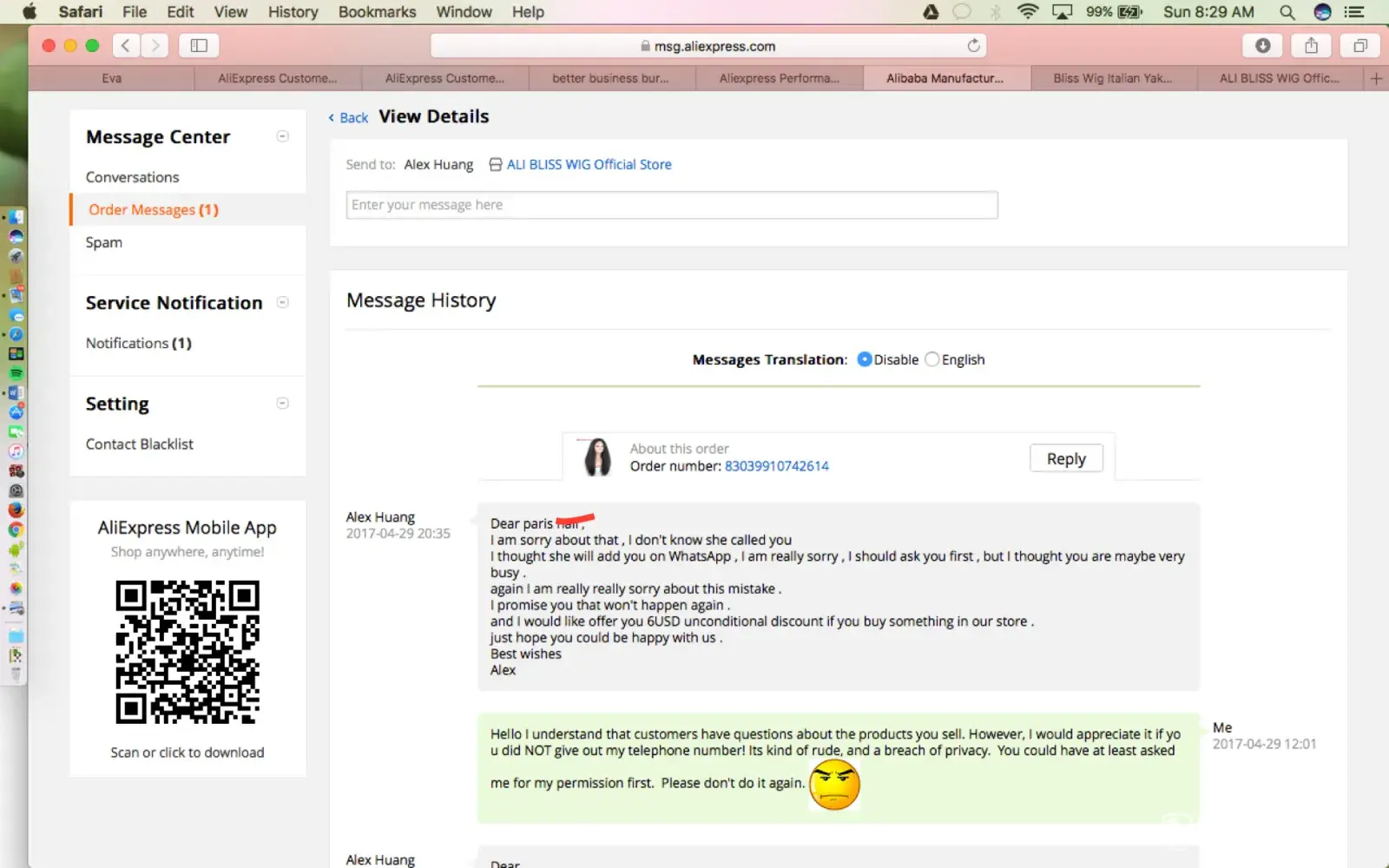Open the ALI BLISS WIG Official Store link
Viewport: 1389px width, 868px height.
tap(589, 164)
